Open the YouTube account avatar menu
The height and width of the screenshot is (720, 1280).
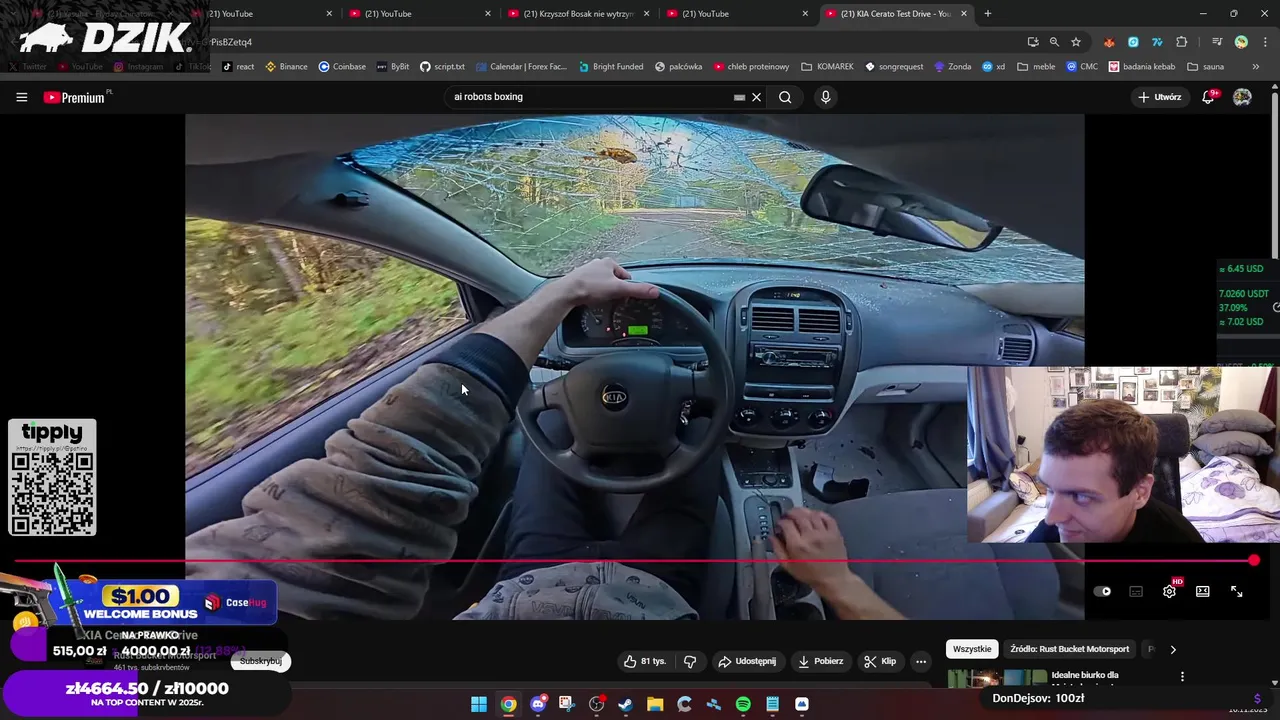pyautogui.click(x=1242, y=97)
